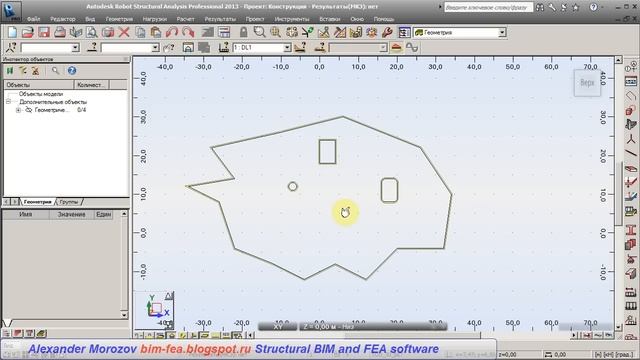The image size is (640, 360).
Task: Click the inspector filter icon with the red X
Action: pos(36,71)
